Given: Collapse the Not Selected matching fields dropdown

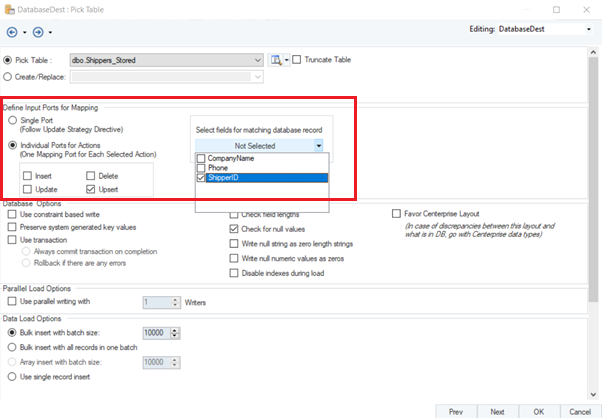Looking at the screenshot, I should point(318,146).
